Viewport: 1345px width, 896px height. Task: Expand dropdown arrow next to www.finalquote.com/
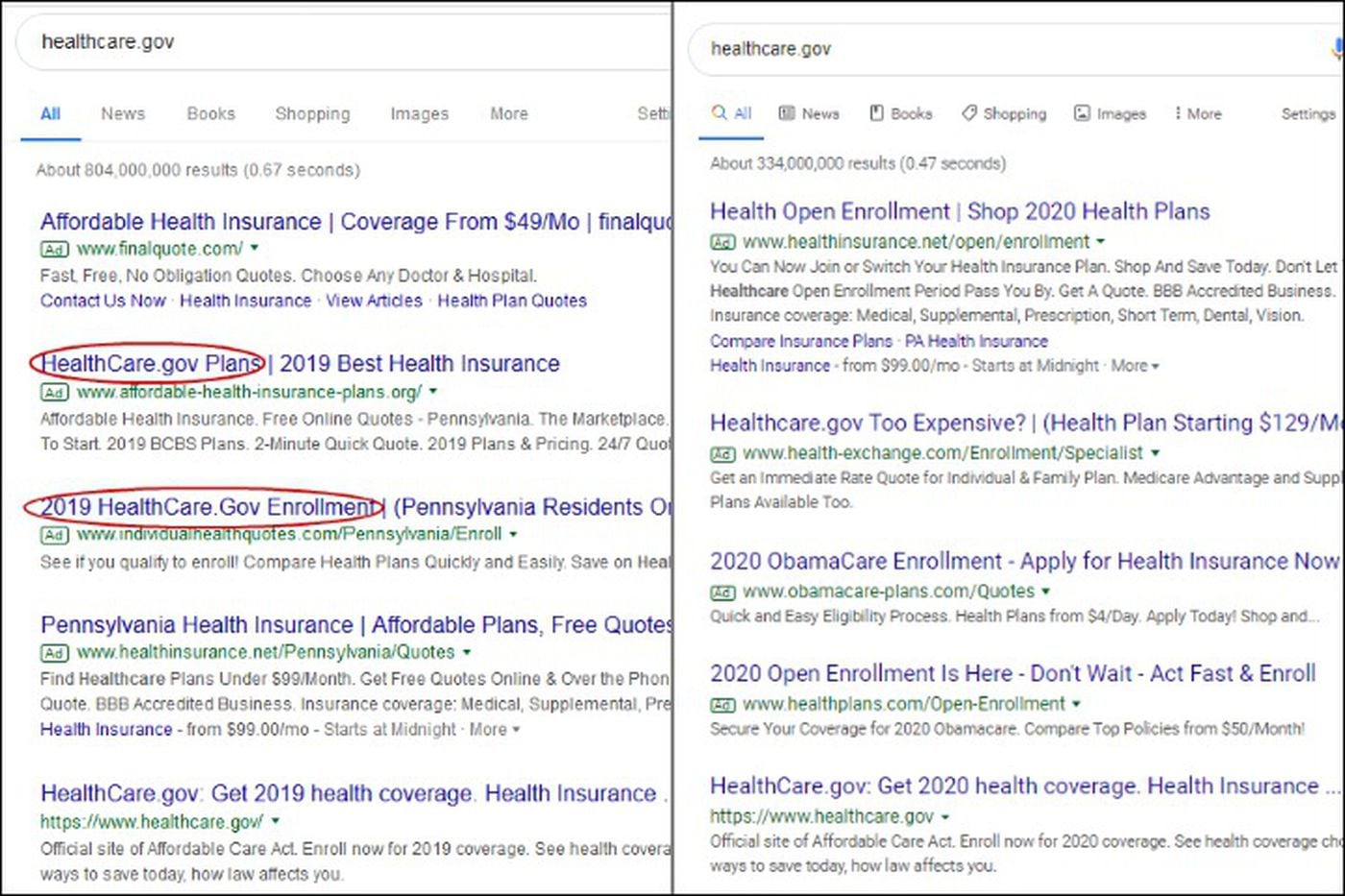[255, 249]
